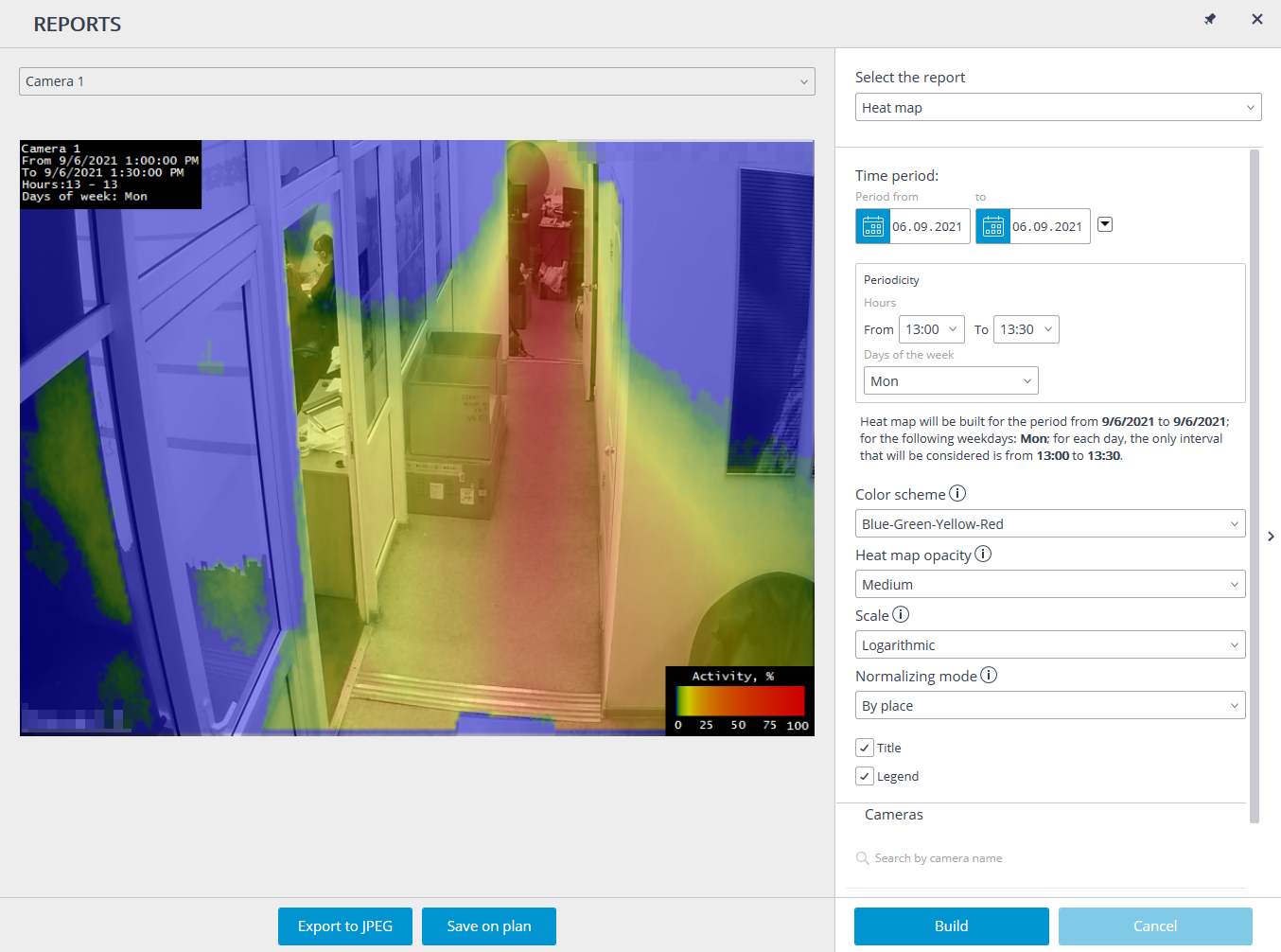
Task: Toggle the Legend checkbox
Action: [x=865, y=776]
